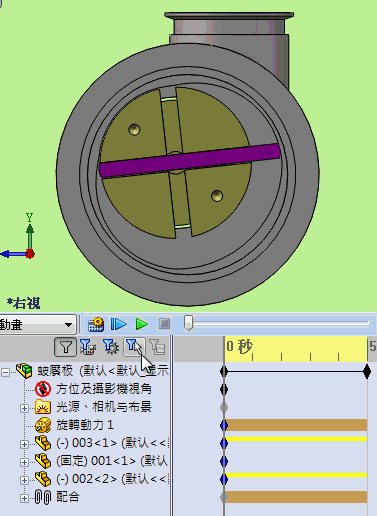377x516 pixels.
Task: Toggle the Filter Selected icon
Action: (x=134, y=347)
